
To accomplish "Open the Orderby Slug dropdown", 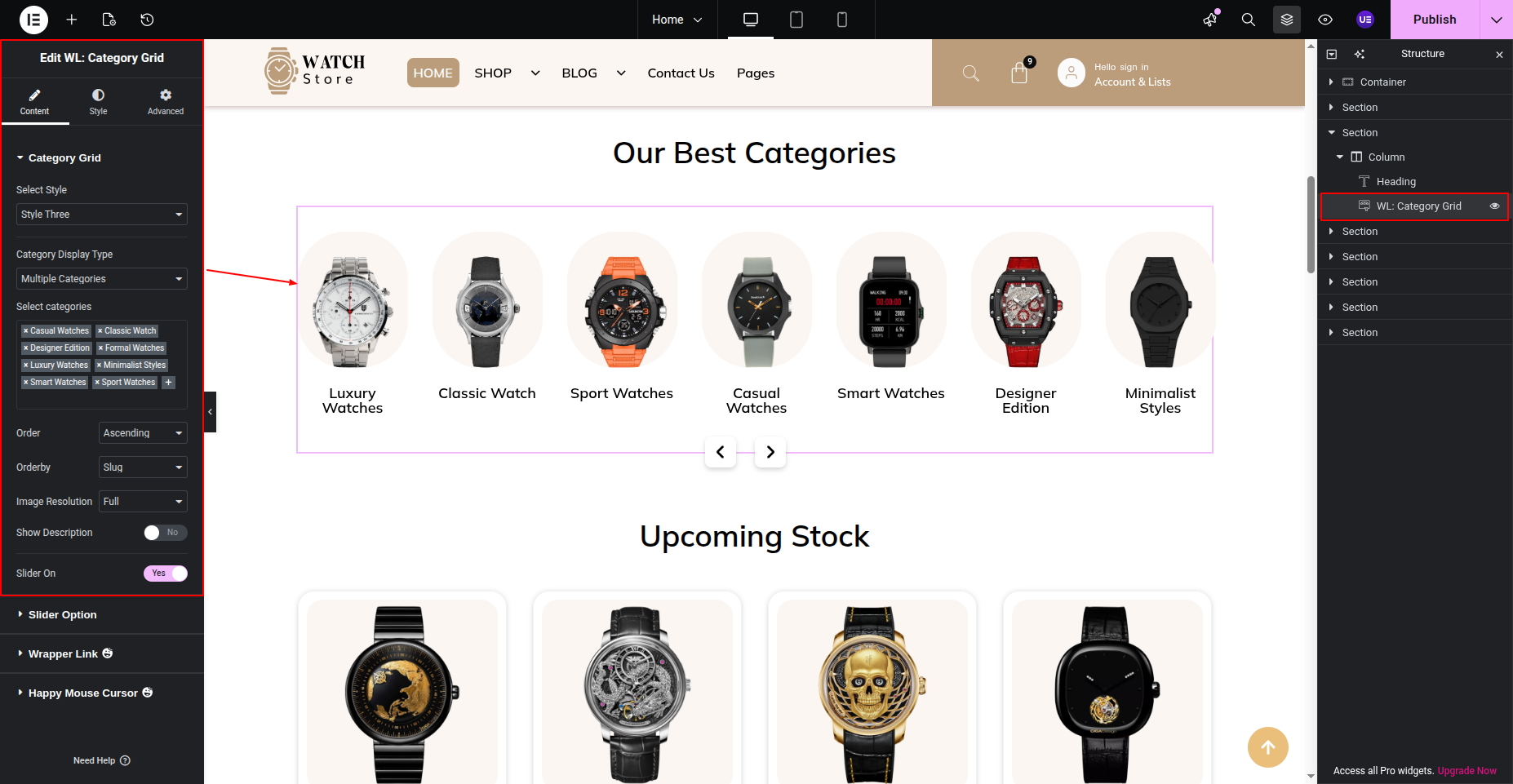I will (143, 467).
